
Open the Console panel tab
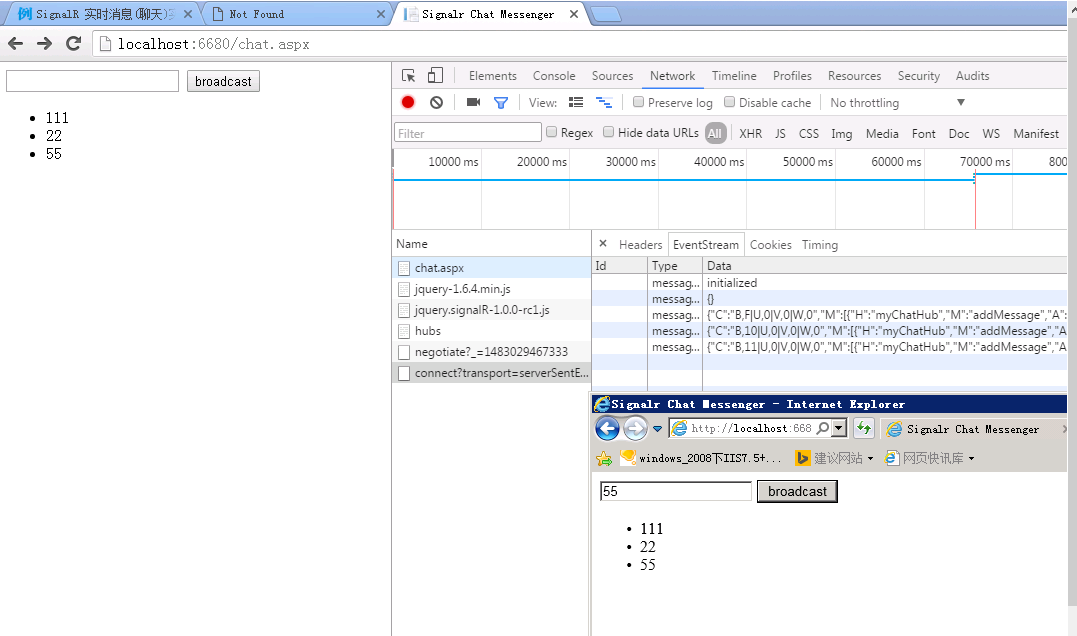pyautogui.click(x=554, y=76)
